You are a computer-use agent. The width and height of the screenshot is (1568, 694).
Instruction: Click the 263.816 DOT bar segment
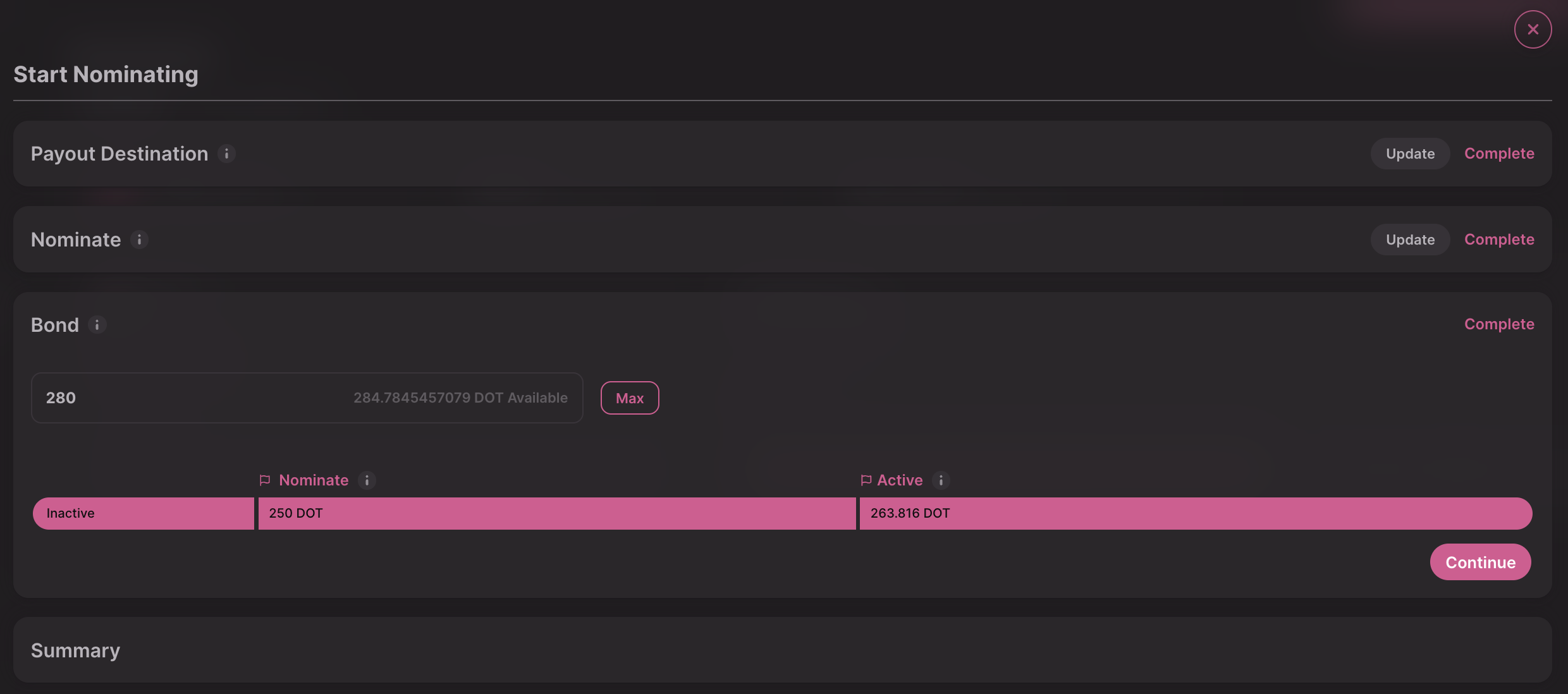point(1195,513)
